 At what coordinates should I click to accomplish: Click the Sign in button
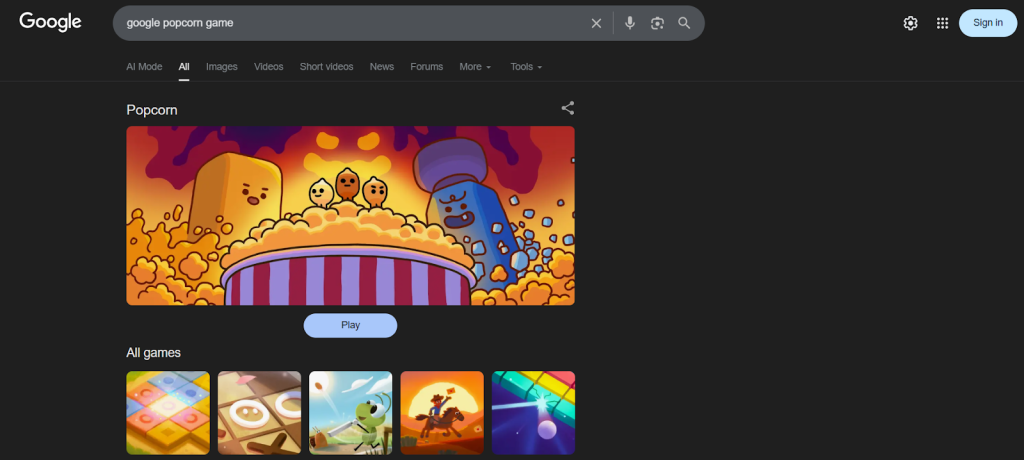coord(987,23)
